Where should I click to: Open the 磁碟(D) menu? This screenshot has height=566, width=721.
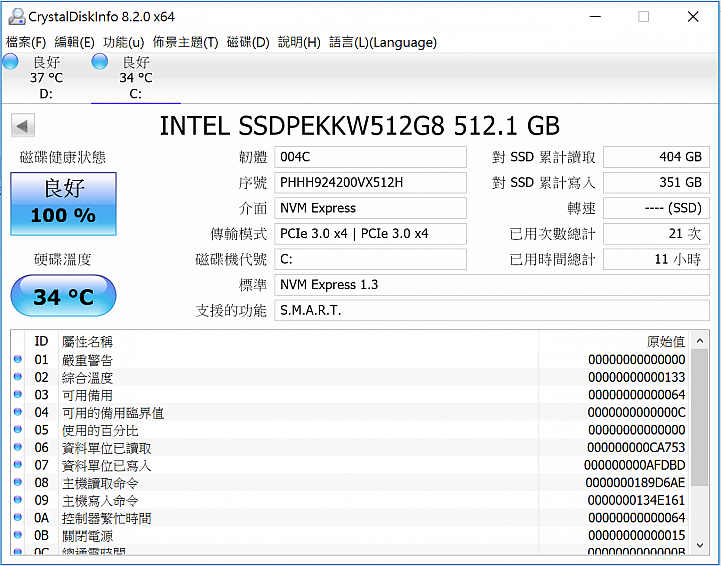pos(248,42)
